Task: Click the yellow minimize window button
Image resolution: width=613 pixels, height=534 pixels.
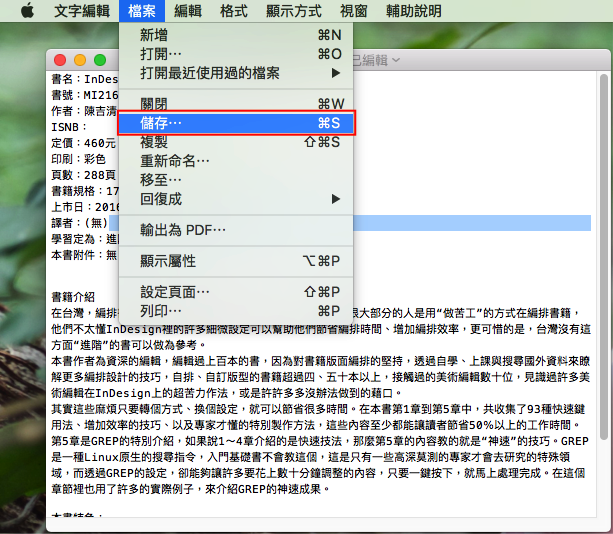Action: pos(80,60)
